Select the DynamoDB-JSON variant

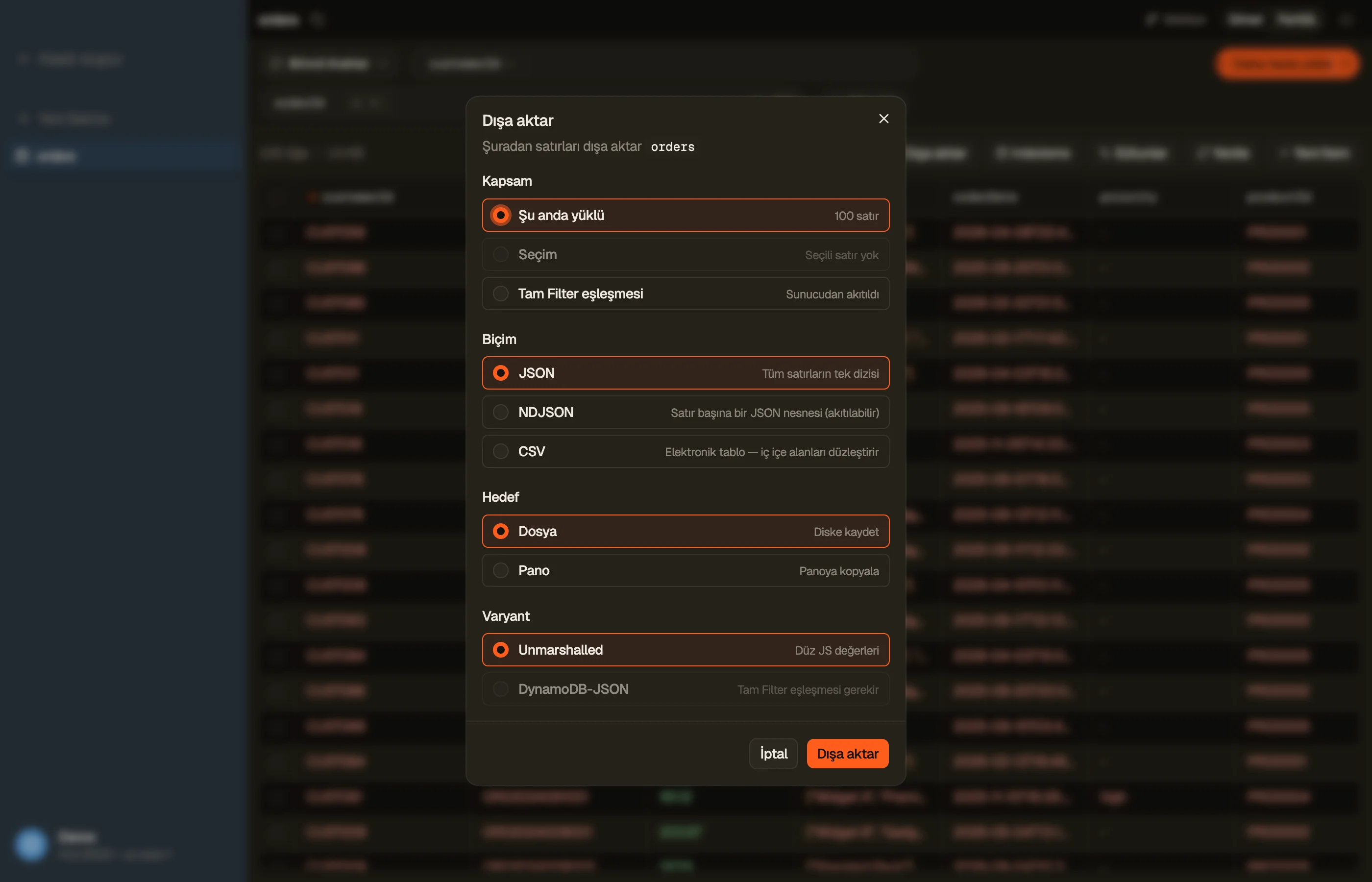click(686, 689)
